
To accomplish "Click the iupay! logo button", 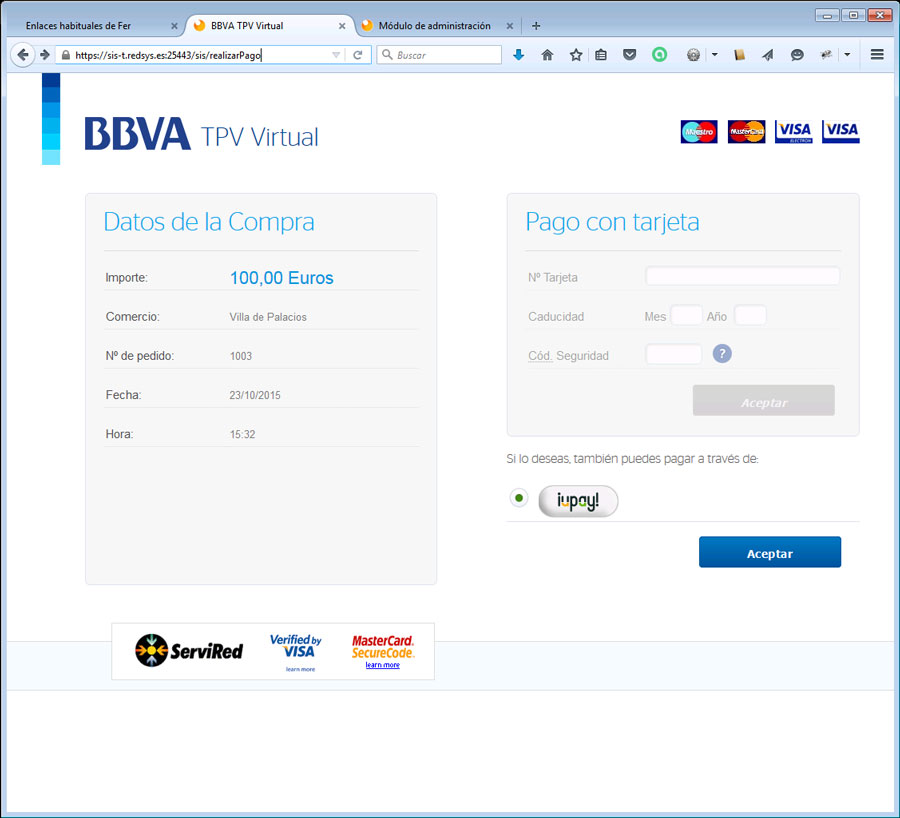I will 578,501.
